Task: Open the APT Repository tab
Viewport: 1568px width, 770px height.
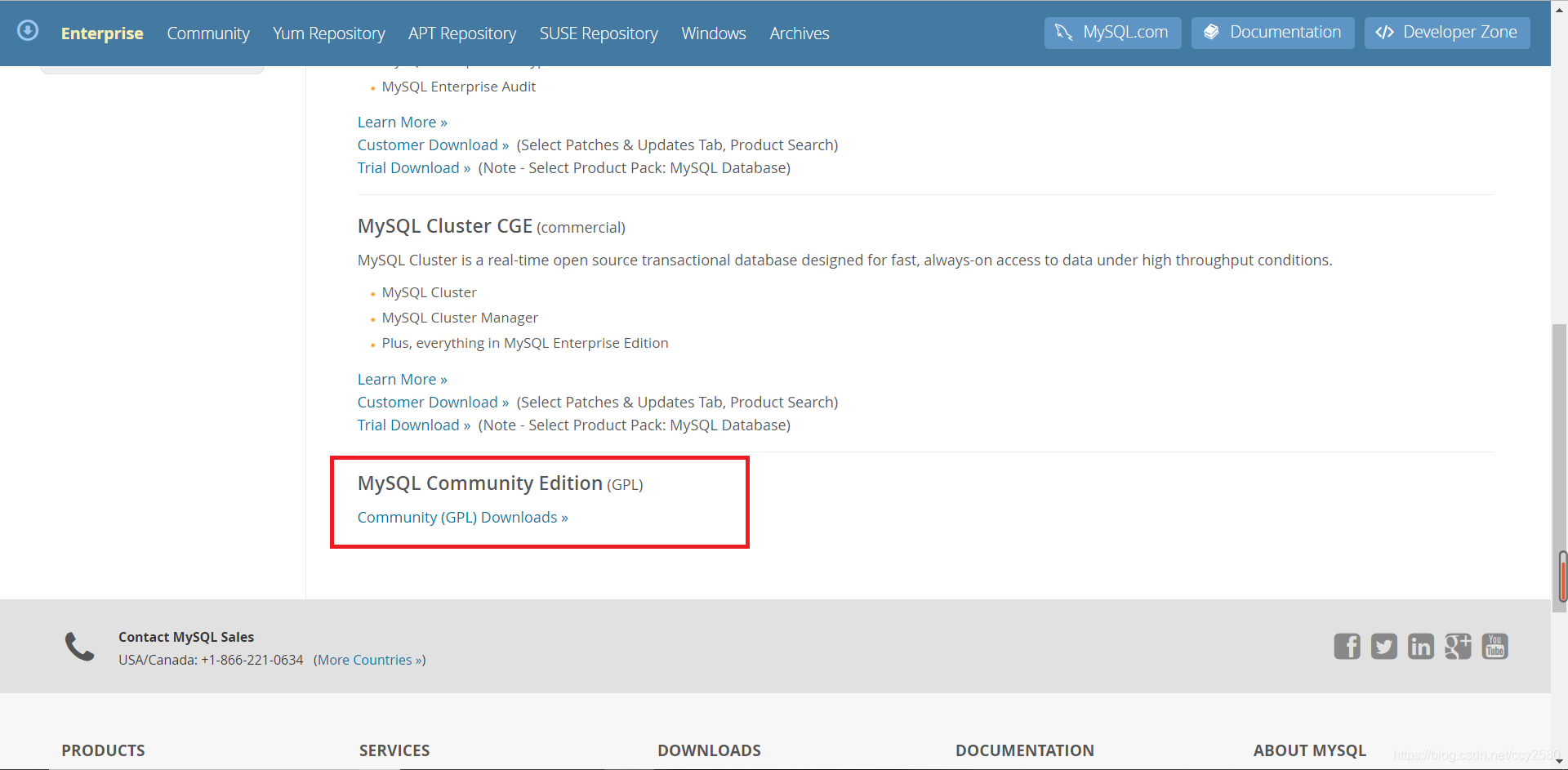Action: tap(462, 33)
